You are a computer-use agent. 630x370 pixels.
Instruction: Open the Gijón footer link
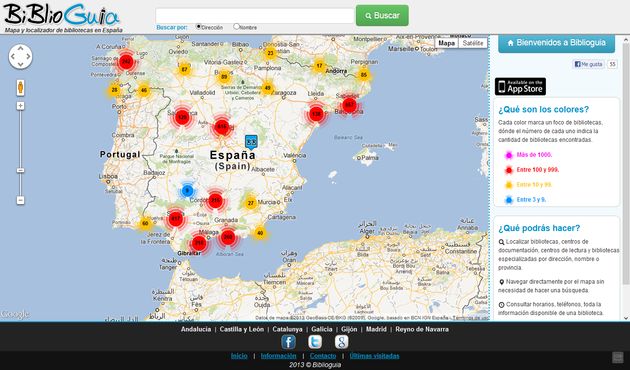coord(349,329)
